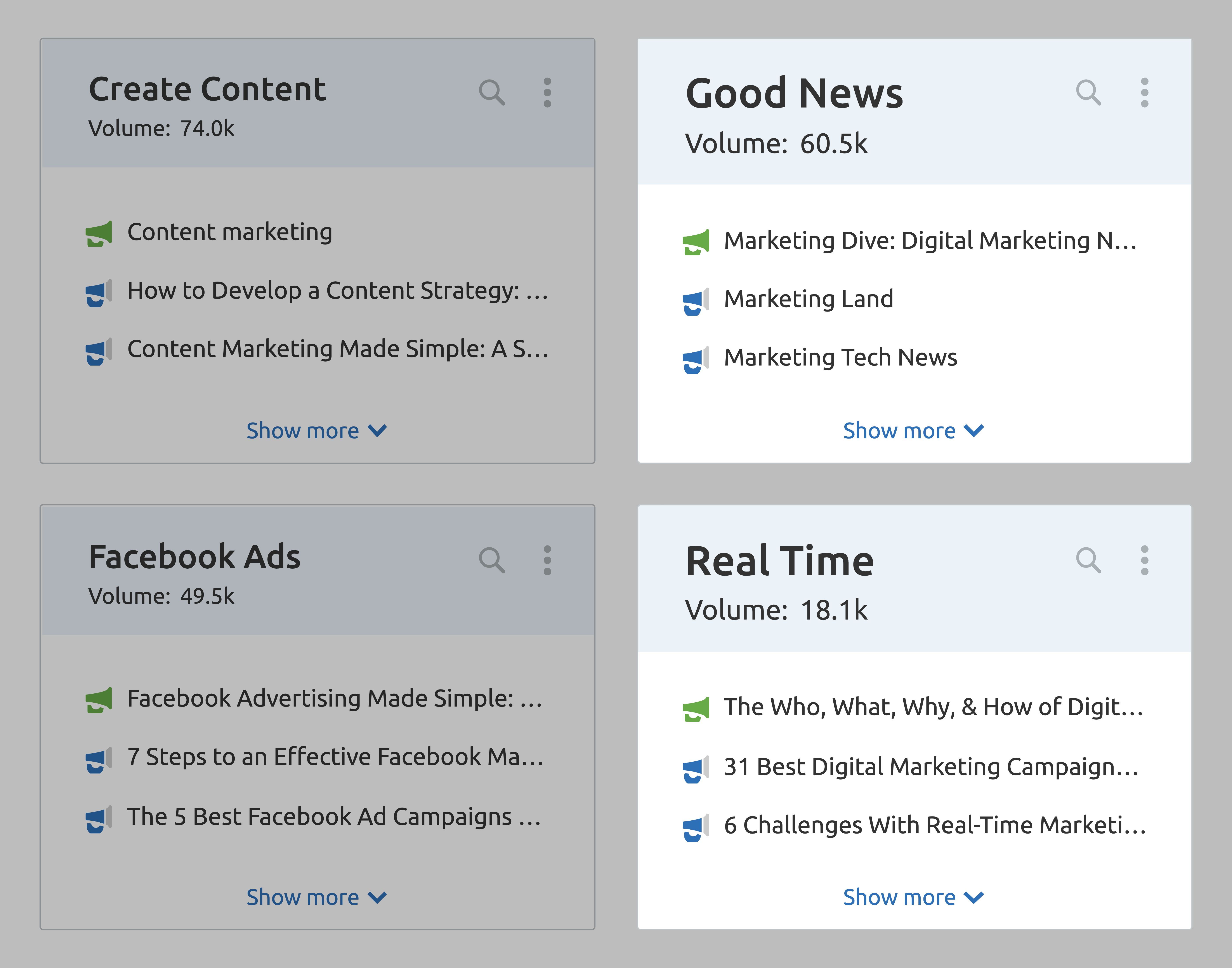
Task: Open the three-dot menu on Create Content card
Action: pyautogui.click(x=547, y=92)
